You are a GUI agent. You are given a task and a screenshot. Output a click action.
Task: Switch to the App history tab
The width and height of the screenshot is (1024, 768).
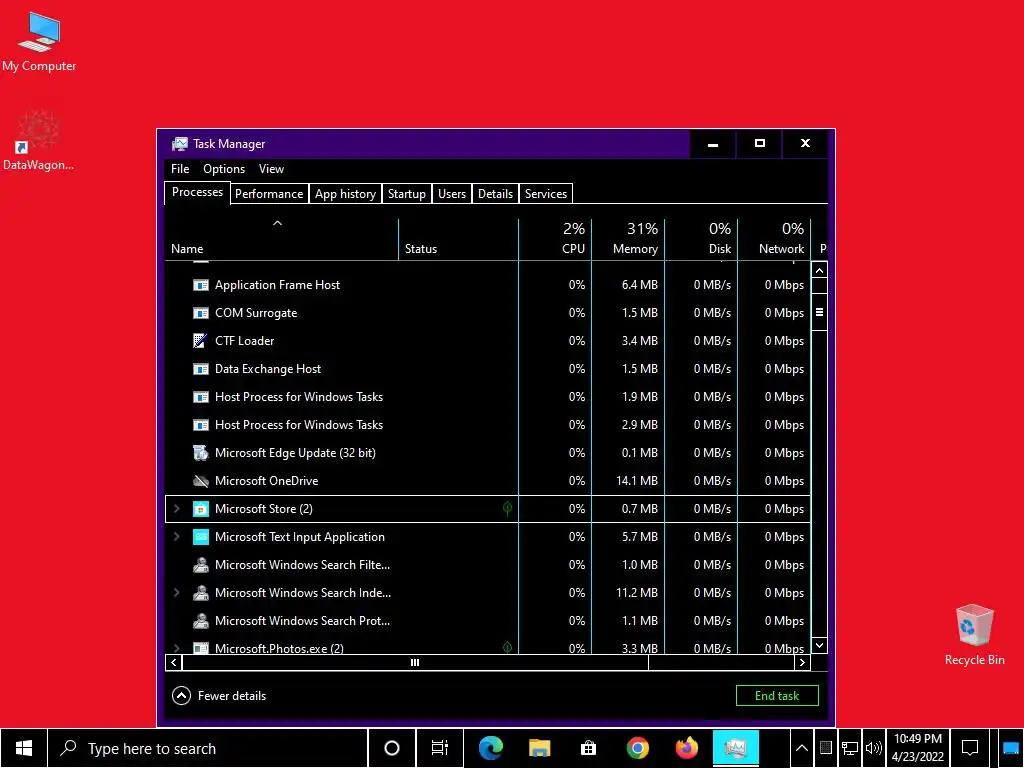tap(345, 194)
